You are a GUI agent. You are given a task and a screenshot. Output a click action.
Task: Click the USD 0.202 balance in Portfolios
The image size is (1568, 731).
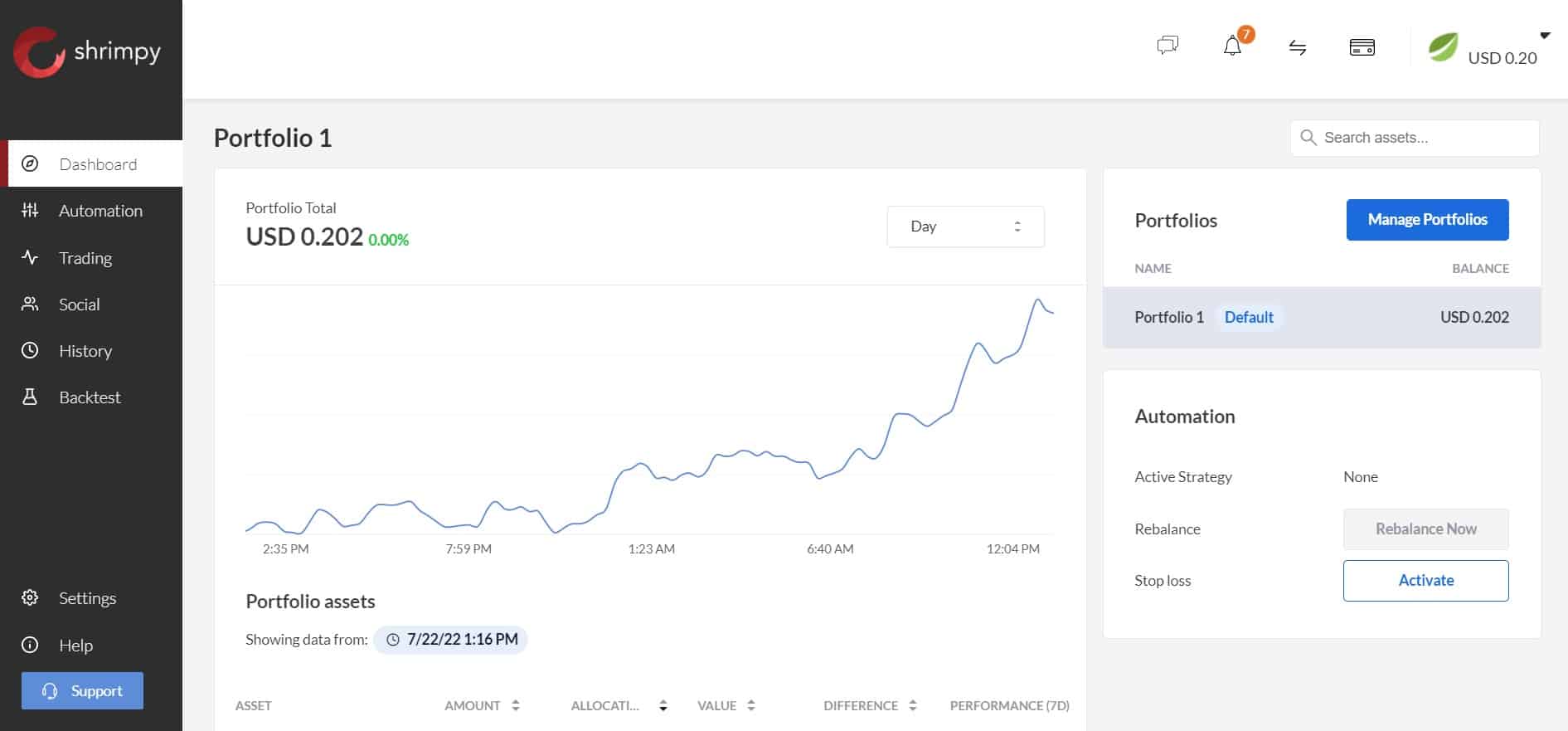1474,317
